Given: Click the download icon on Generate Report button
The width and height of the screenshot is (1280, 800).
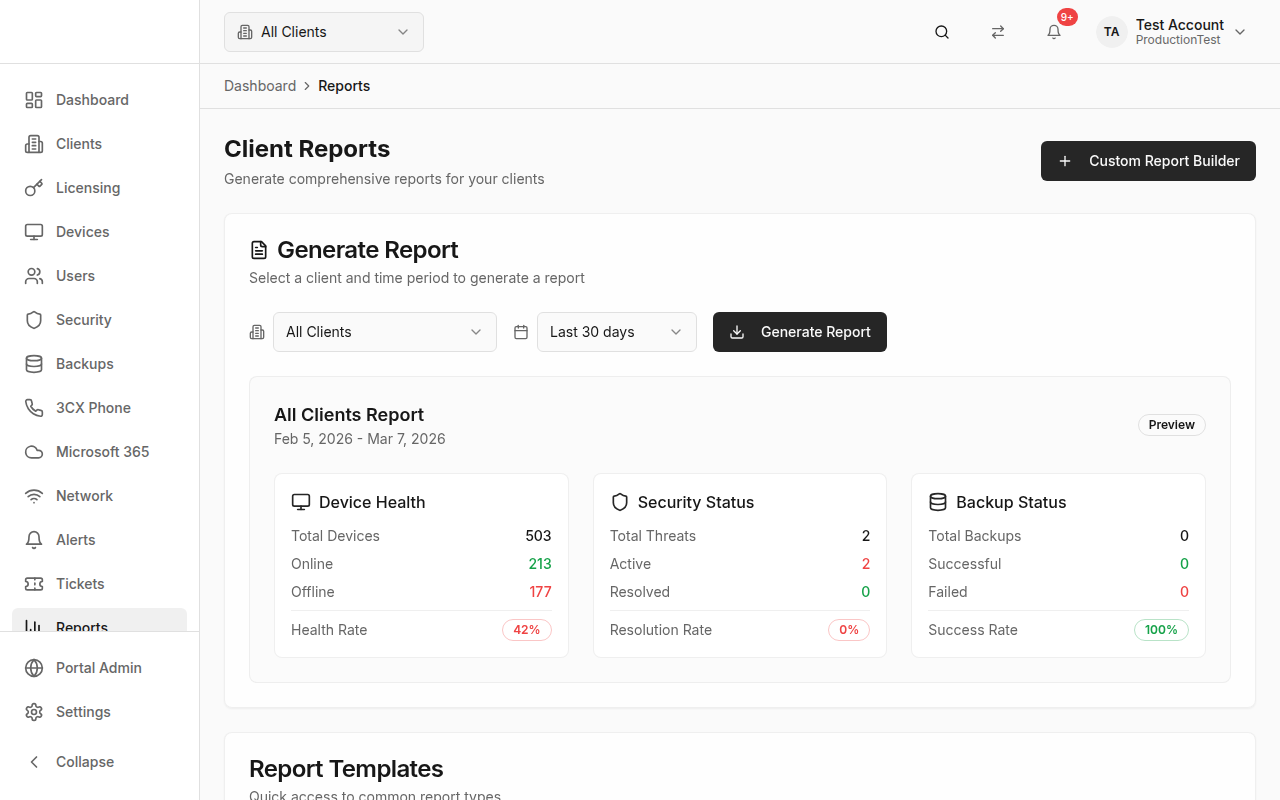Looking at the screenshot, I should (737, 332).
